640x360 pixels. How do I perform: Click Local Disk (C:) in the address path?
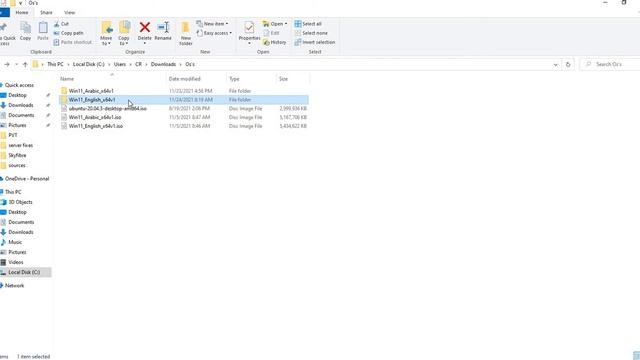[x=89, y=64]
